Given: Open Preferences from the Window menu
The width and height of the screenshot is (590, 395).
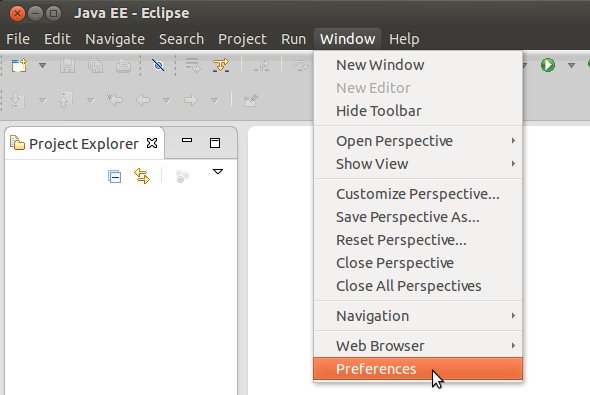Looking at the screenshot, I should (x=418, y=369).
